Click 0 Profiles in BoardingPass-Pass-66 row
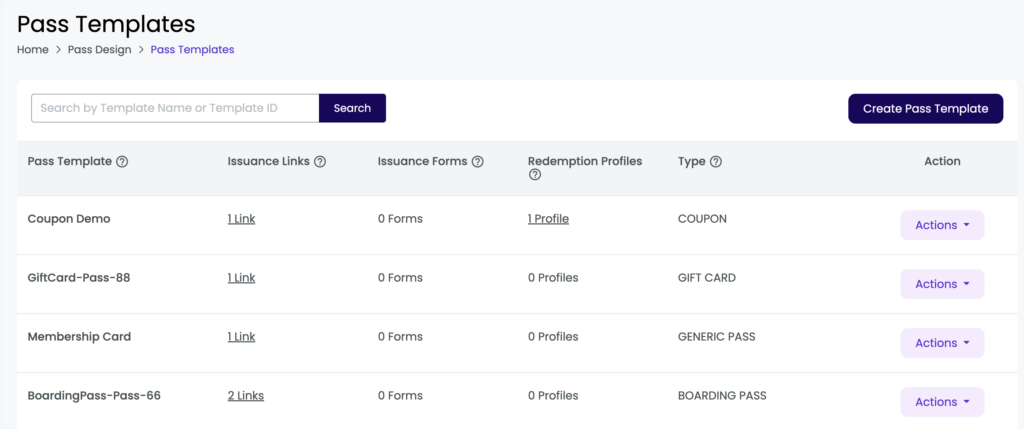The width and height of the screenshot is (1024, 429). (553, 396)
